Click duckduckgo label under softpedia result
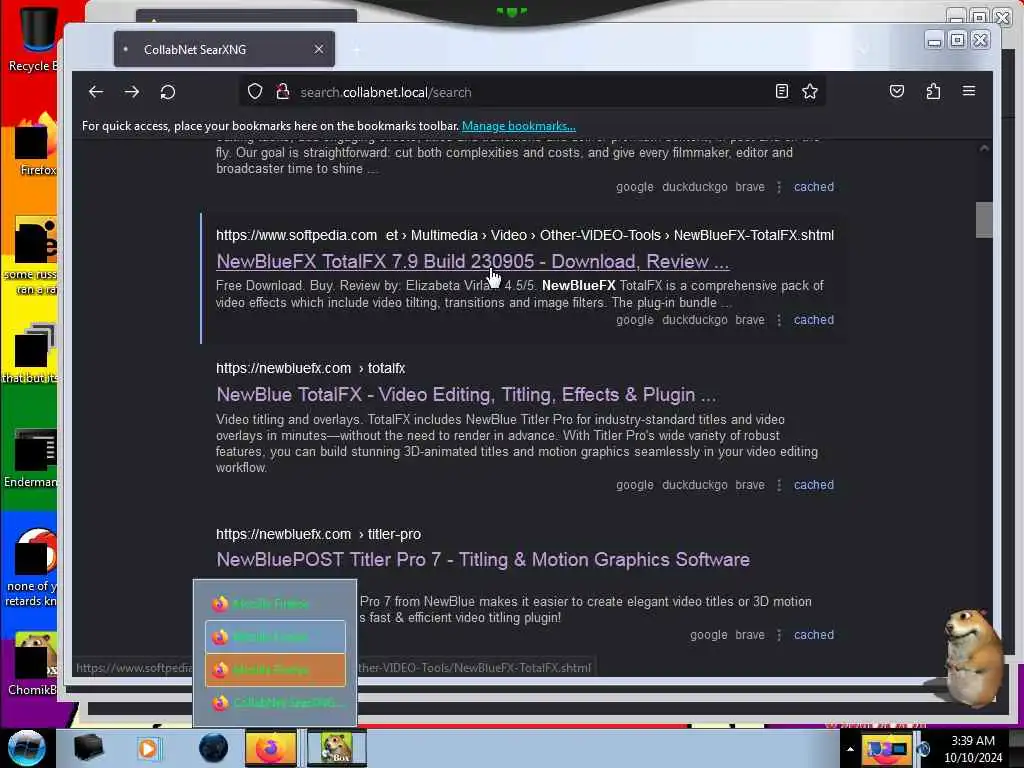The height and width of the screenshot is (768, 1024). tap(694, 320)
